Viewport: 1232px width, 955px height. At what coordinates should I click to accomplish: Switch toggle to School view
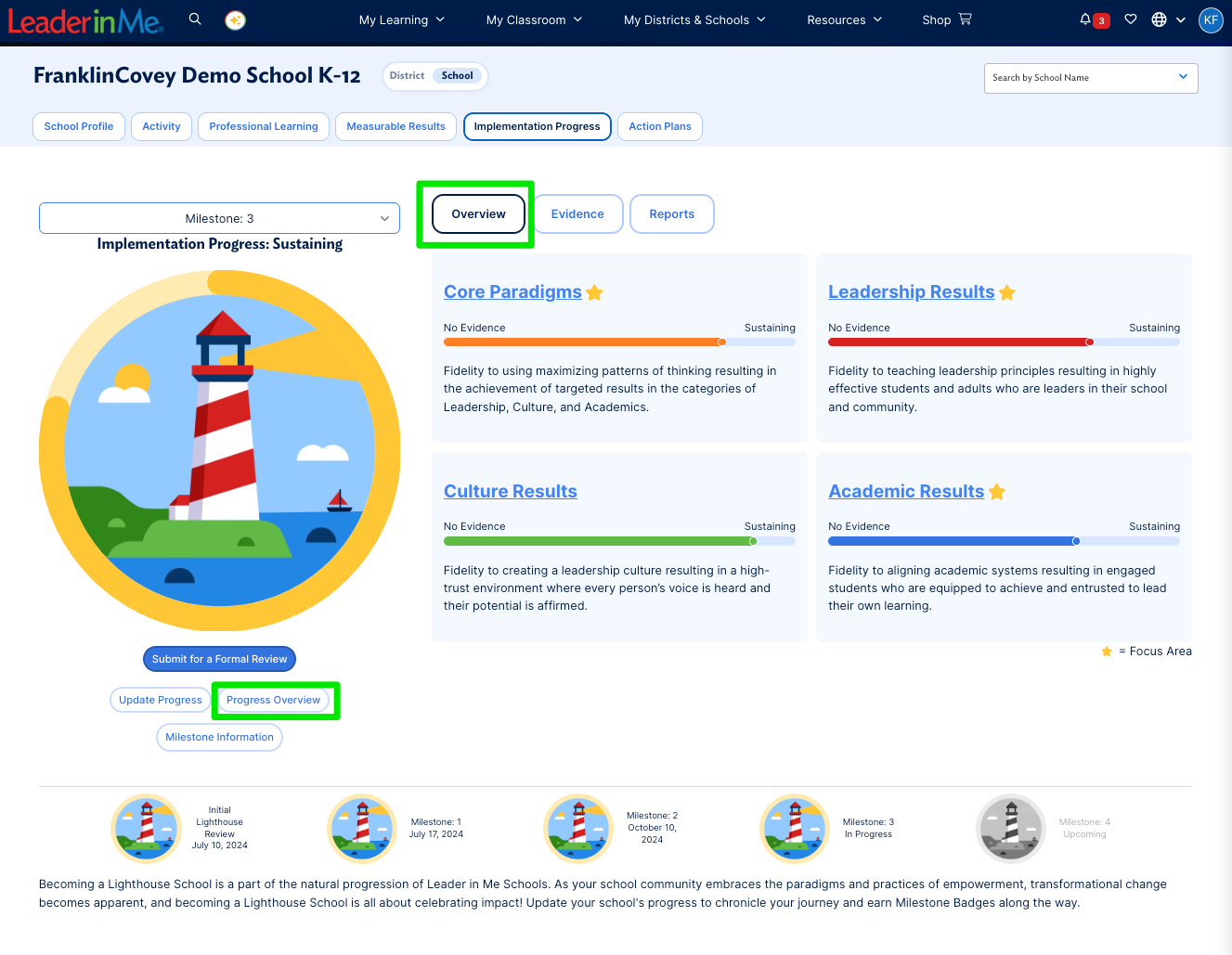[x=457, y=76]
